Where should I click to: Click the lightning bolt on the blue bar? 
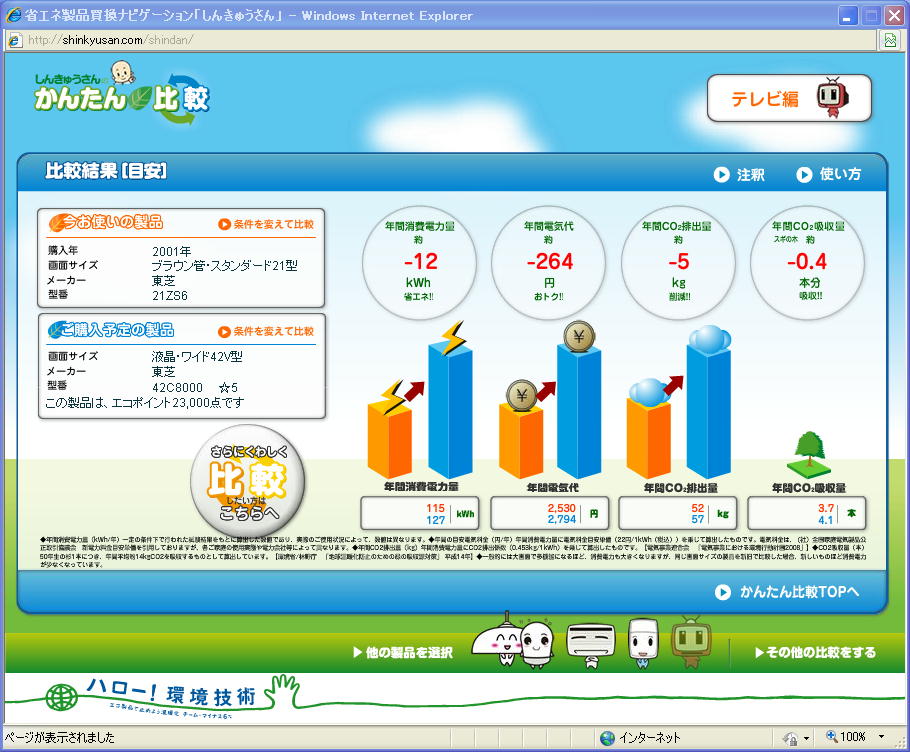coord(453,337)
